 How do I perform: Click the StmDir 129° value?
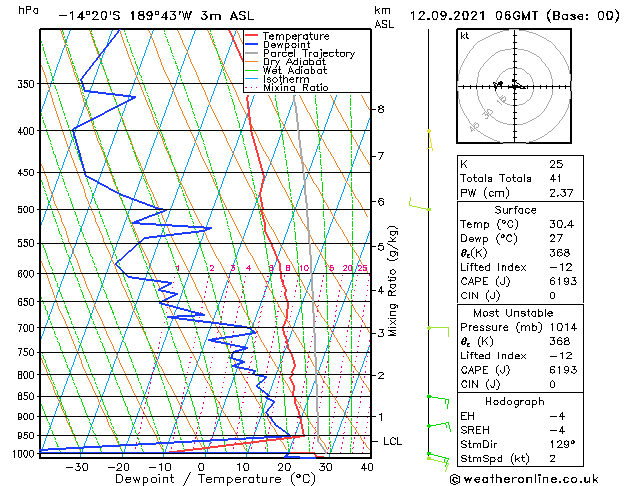pos(562,444)
